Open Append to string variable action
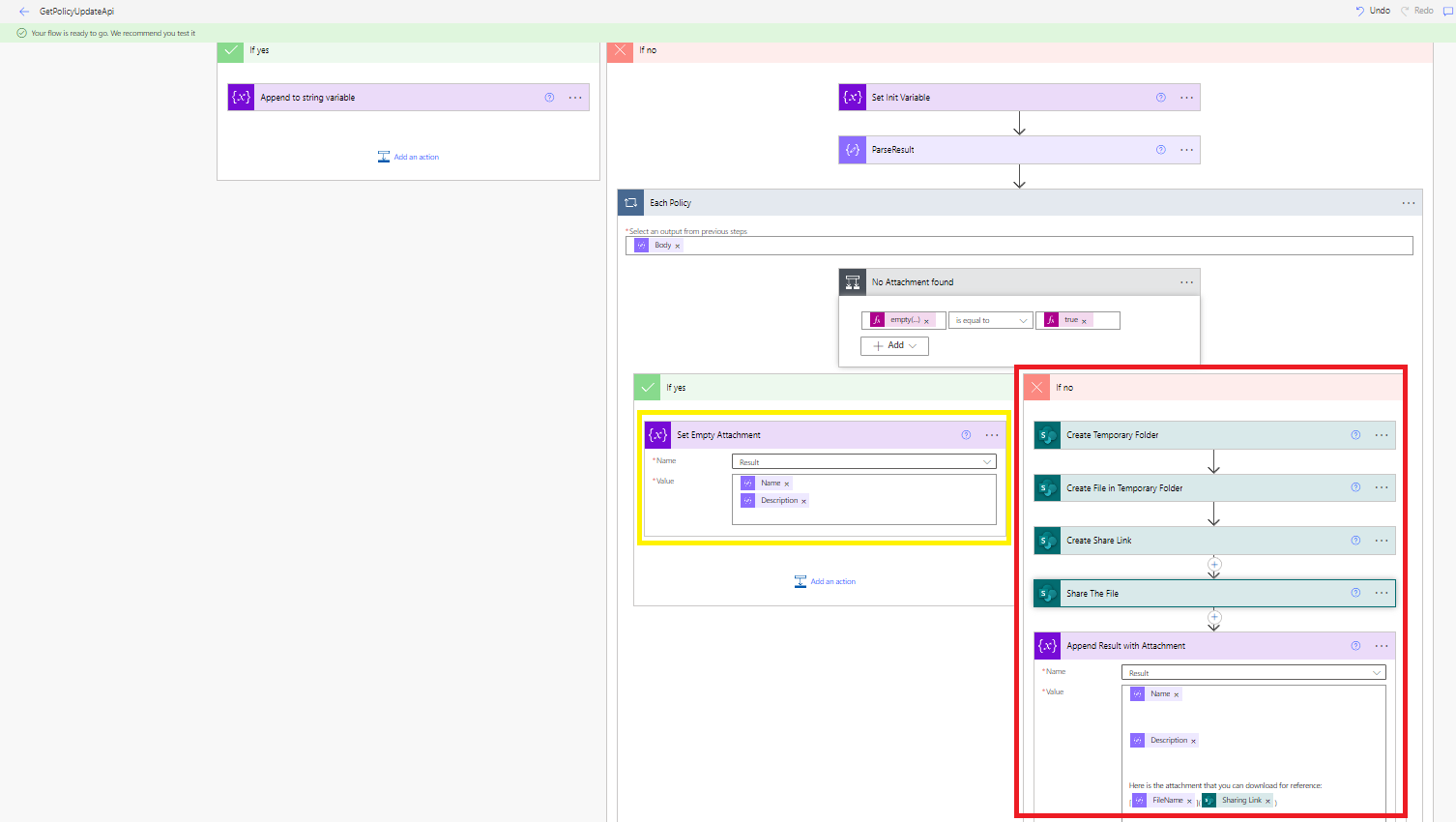Screen dimensions: 1456x822 (x=408, y=98)
